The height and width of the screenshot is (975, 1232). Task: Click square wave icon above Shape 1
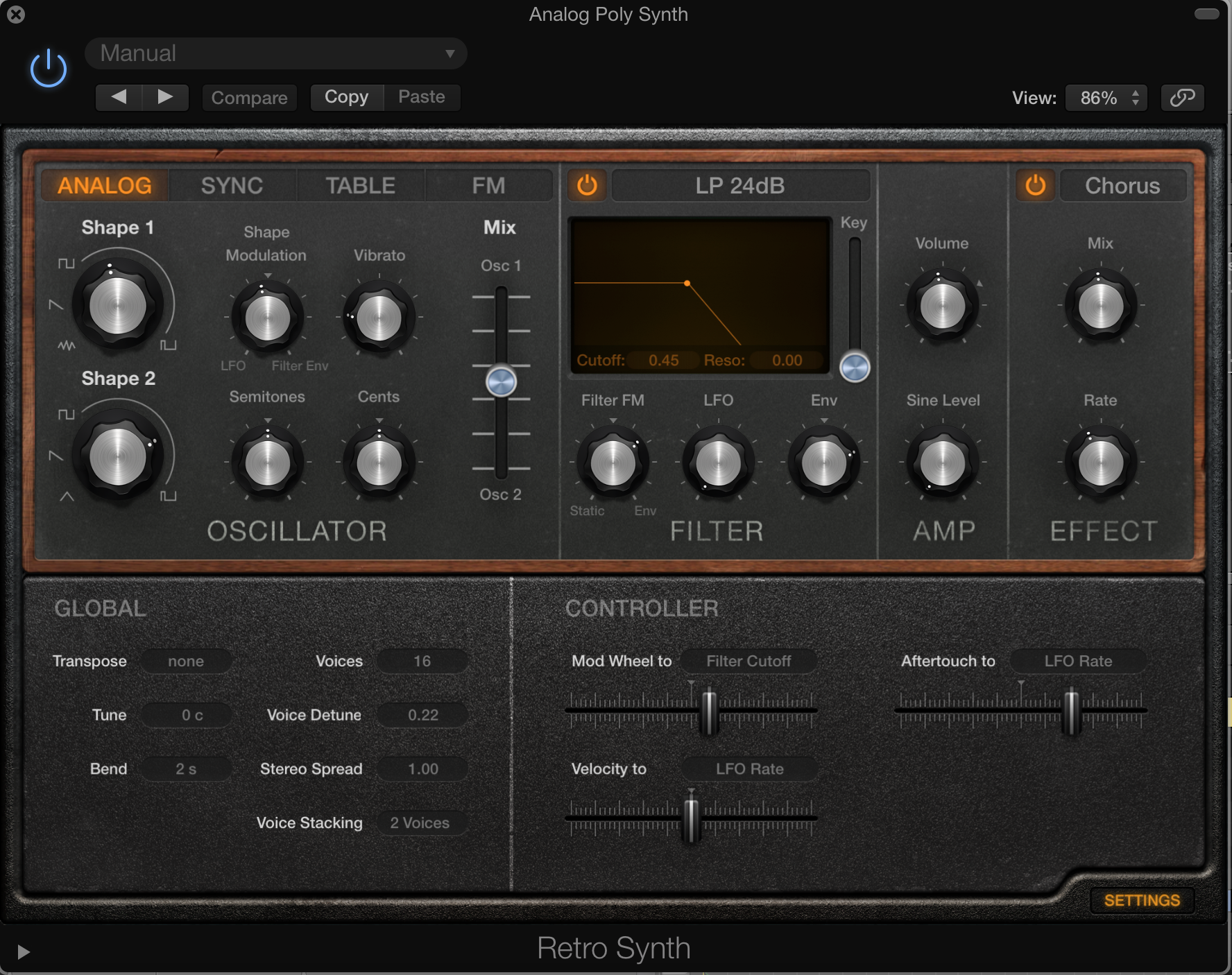[66, 264]
